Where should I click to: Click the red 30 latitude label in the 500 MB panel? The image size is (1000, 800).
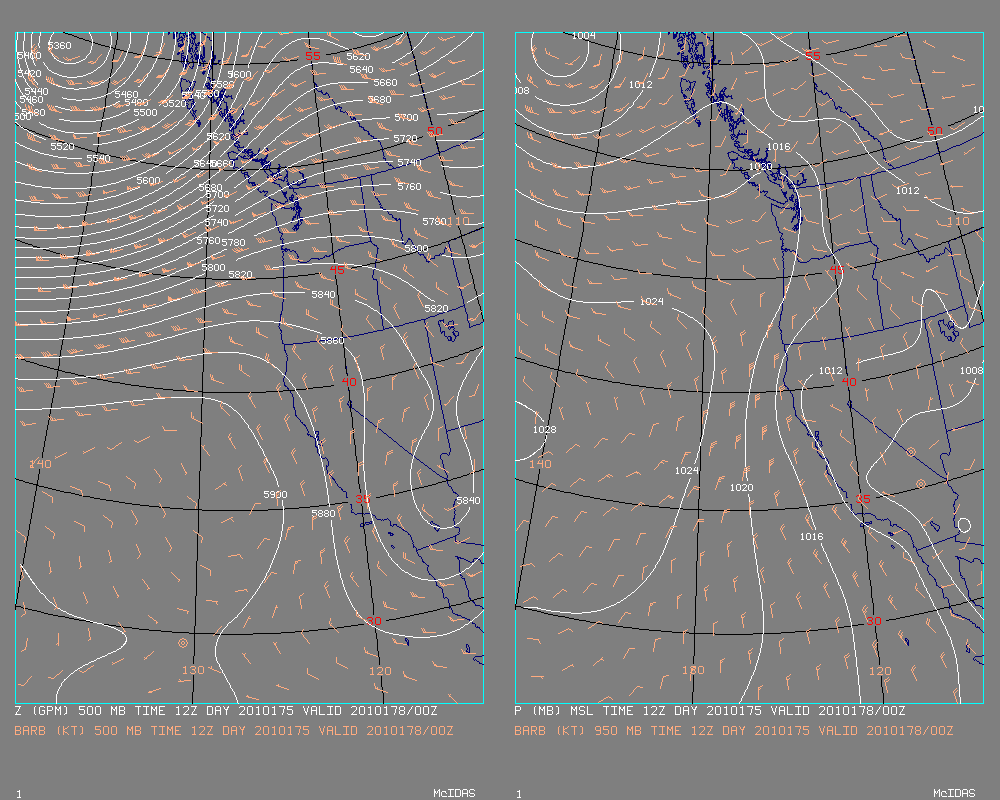coord(374,621)
